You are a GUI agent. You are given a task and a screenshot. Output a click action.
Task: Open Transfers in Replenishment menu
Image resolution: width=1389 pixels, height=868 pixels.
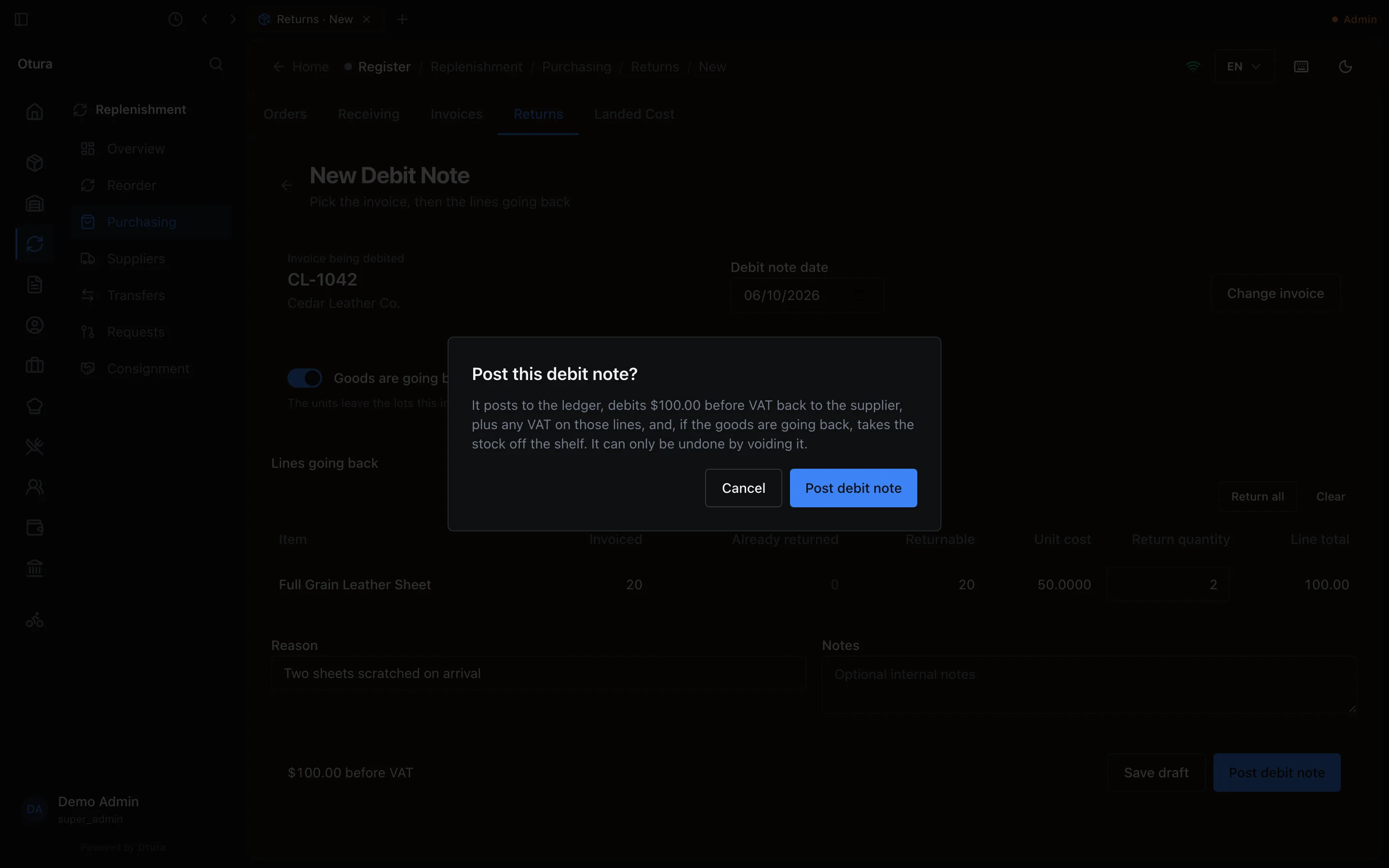151,296
